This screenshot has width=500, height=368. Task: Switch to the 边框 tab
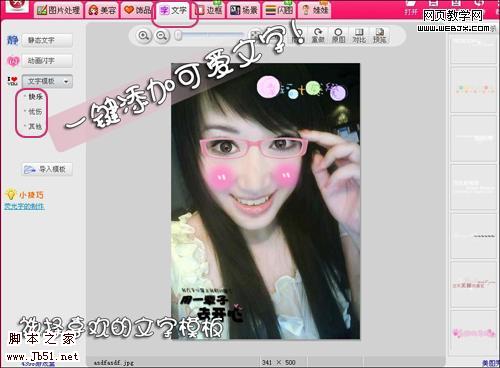pyautogui.click(x=209, y=10)
